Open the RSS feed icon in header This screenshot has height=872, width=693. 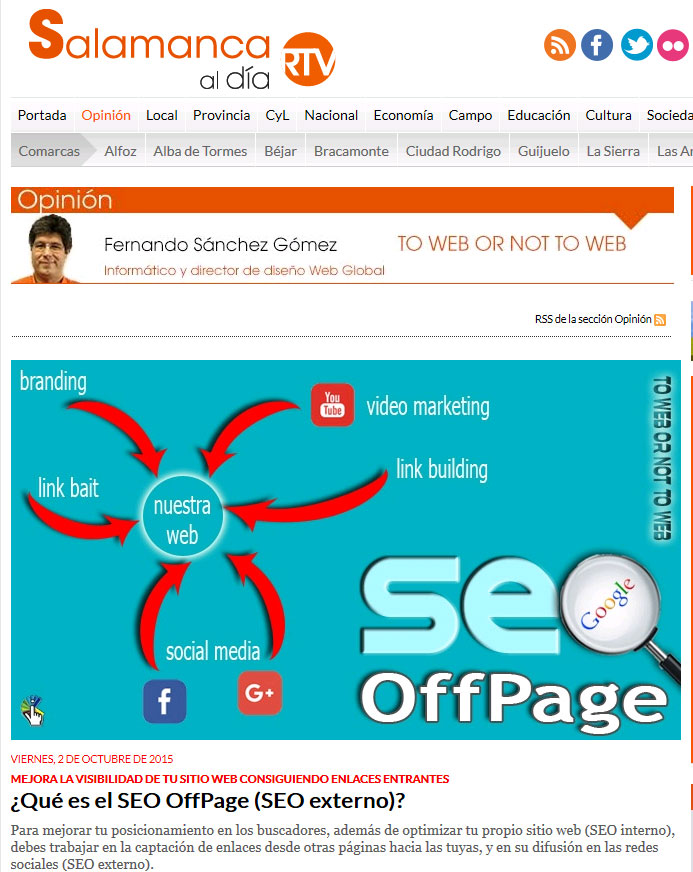point(560,44)
